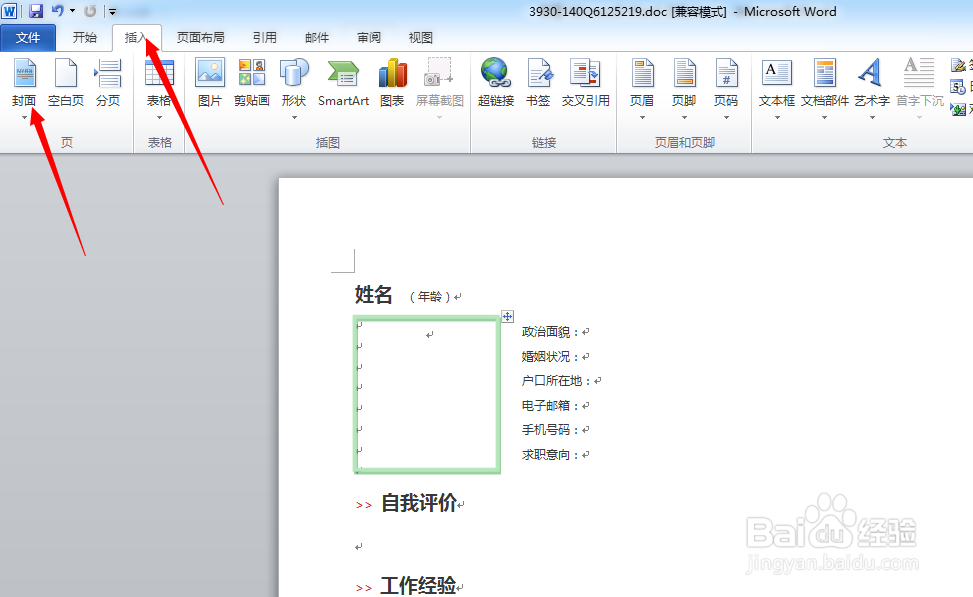The height and width of the screenshot is (597, 973).
Task: Expand the page number (页码) dropdown arrow
Action: (x=726, y=117)
